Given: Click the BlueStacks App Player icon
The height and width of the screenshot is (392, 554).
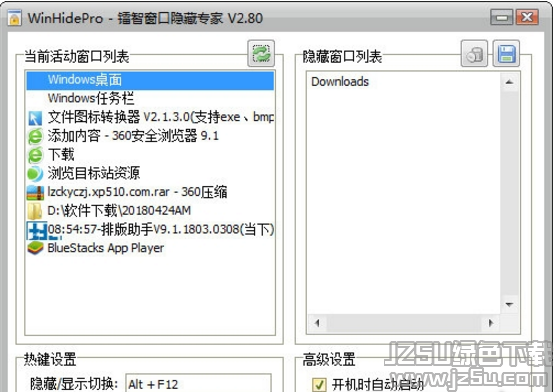Looking at the screenshot, I should (35, 248).
